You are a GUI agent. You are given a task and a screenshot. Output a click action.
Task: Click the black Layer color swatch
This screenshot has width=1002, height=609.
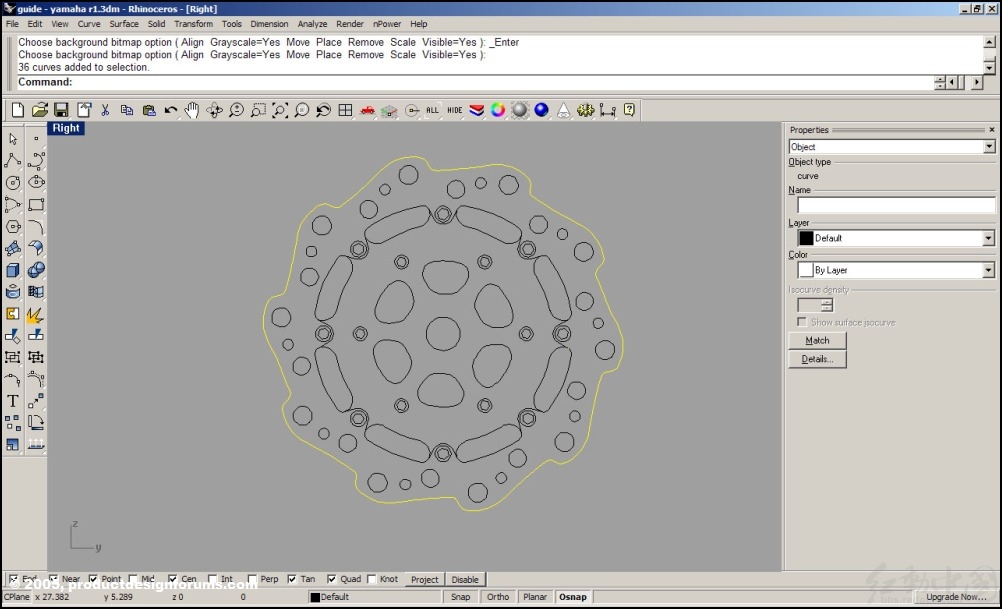click(x=806, y=238)
